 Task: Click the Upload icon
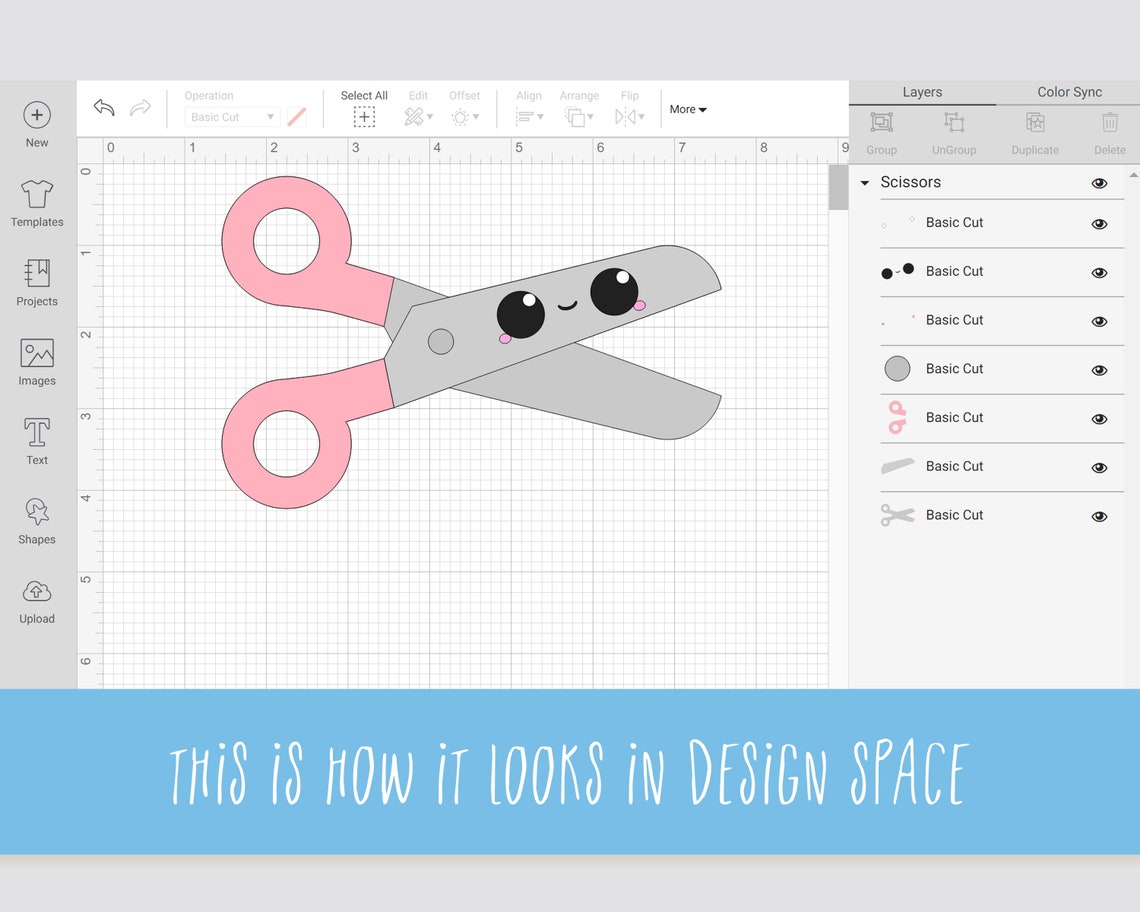tap(36, 598)
